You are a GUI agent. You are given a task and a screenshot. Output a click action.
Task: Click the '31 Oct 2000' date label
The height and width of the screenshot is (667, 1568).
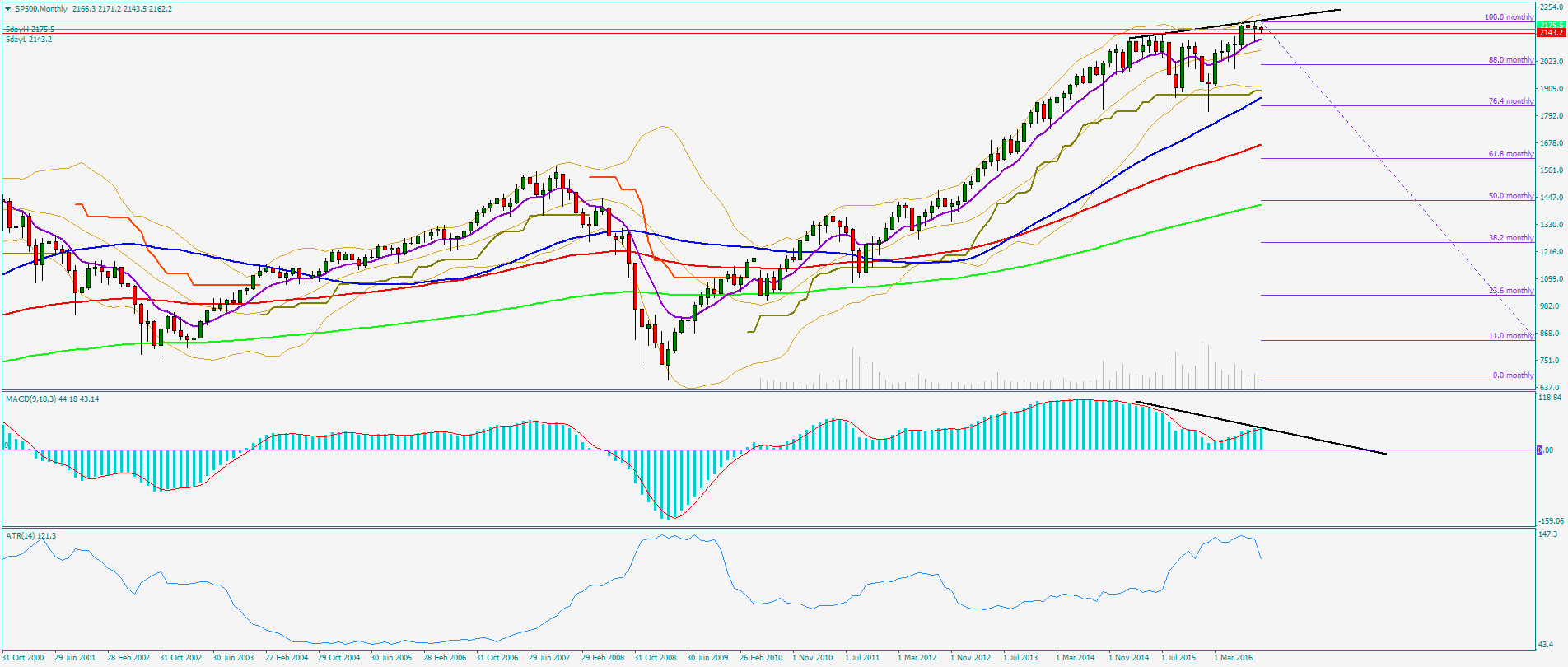point(23,658)
